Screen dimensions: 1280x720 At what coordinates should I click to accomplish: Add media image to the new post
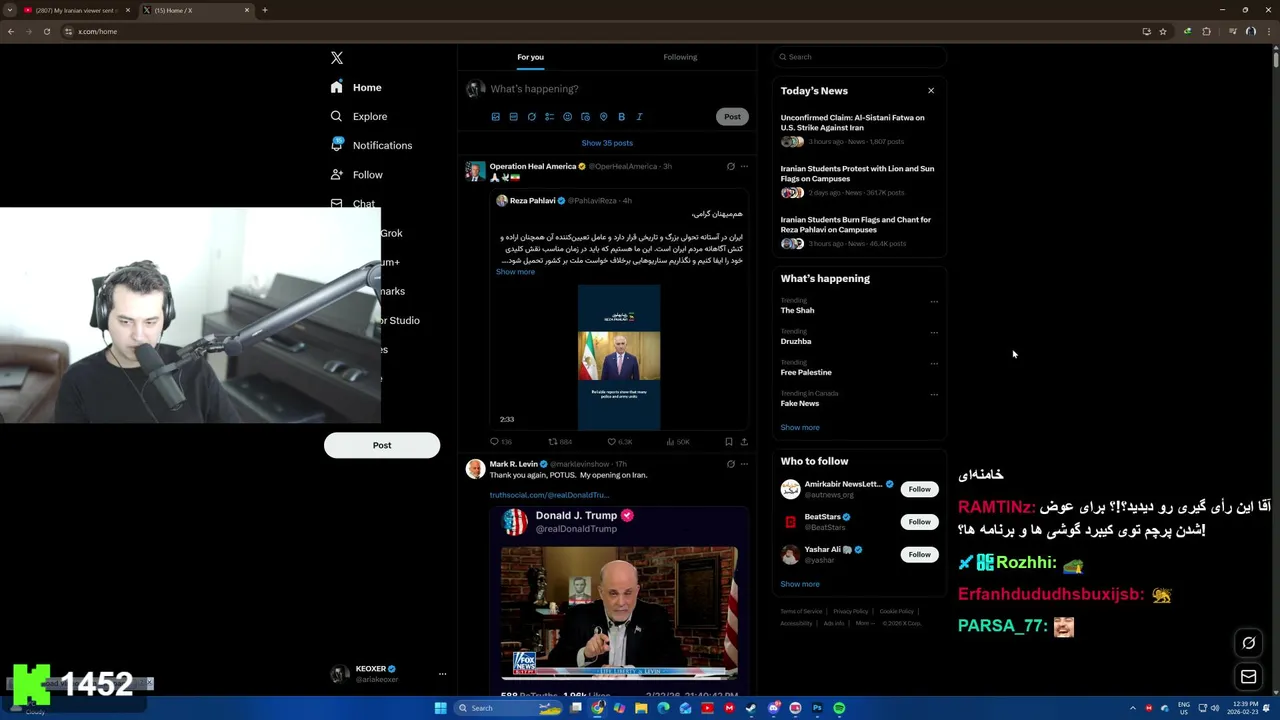click(495, 117)
